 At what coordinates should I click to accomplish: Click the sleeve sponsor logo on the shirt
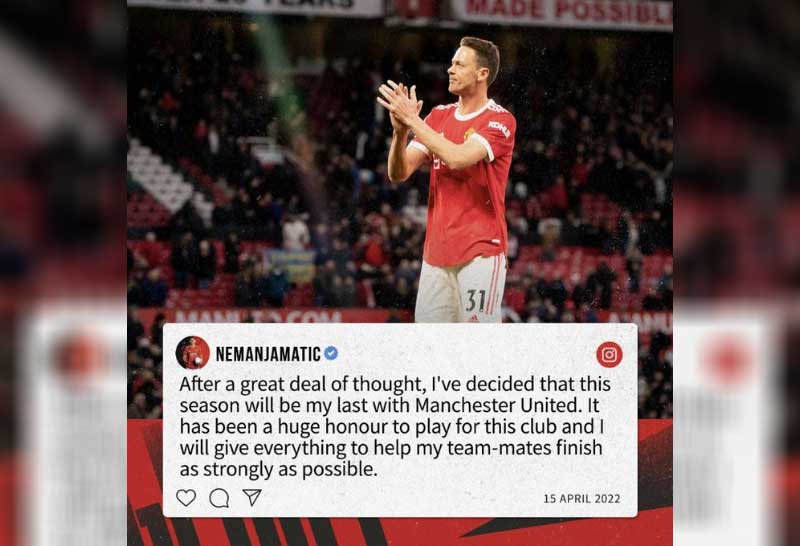499,128
